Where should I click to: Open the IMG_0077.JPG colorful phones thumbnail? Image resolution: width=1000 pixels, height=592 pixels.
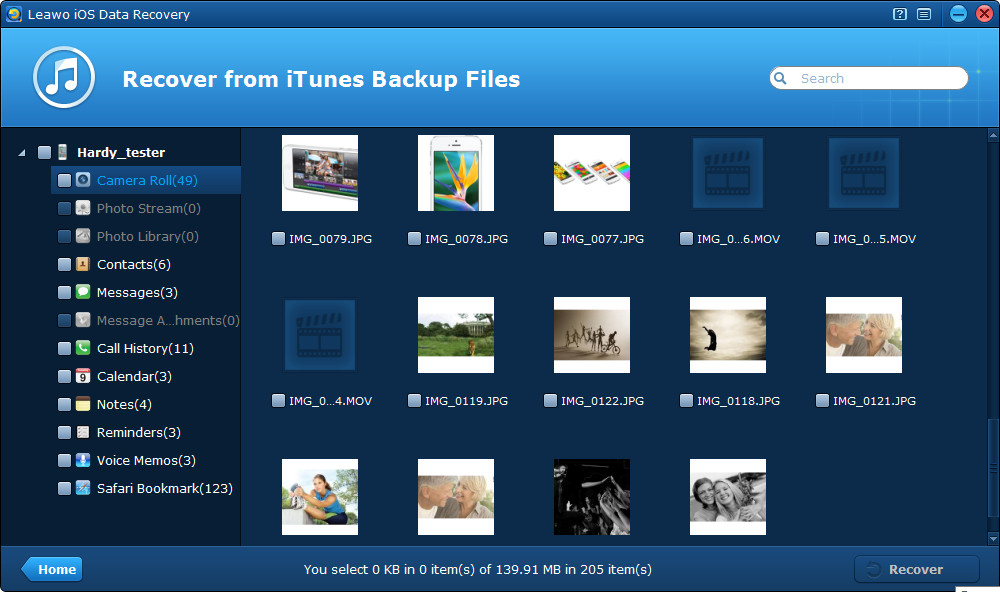click(x=591, y=173)
